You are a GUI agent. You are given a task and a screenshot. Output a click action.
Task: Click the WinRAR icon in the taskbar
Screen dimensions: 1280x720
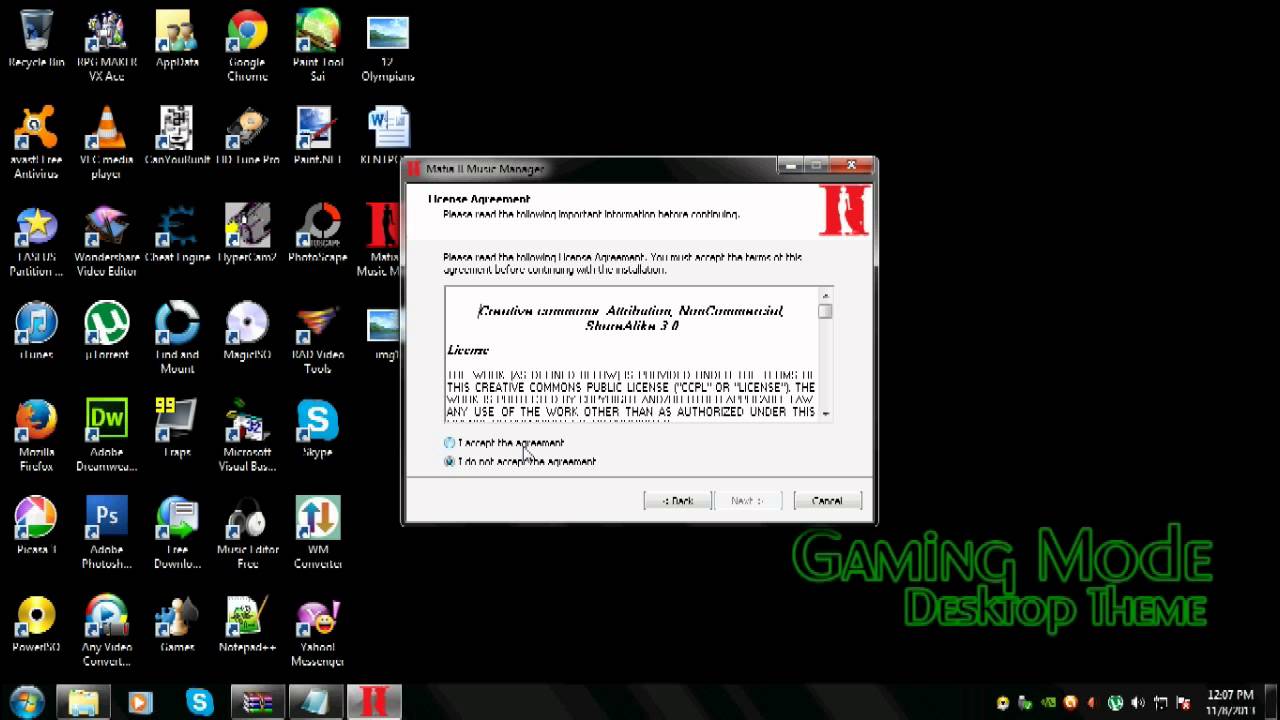(x=258, y=702)
